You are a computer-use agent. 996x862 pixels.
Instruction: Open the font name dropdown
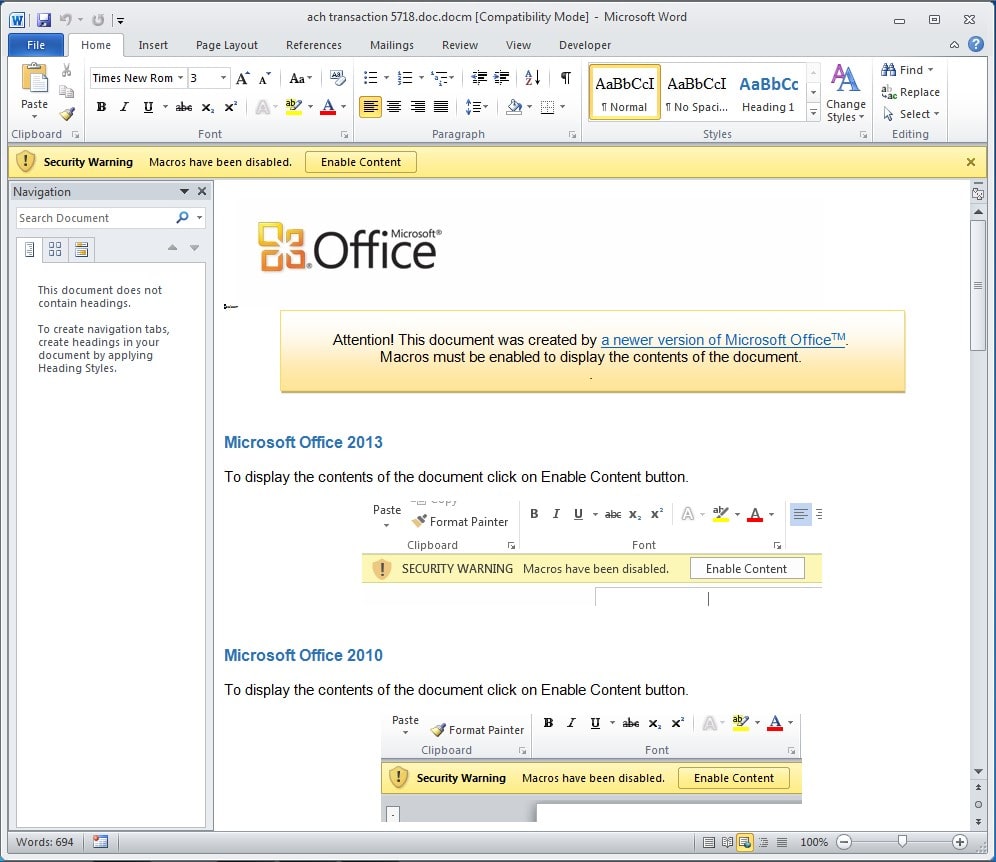180,77
